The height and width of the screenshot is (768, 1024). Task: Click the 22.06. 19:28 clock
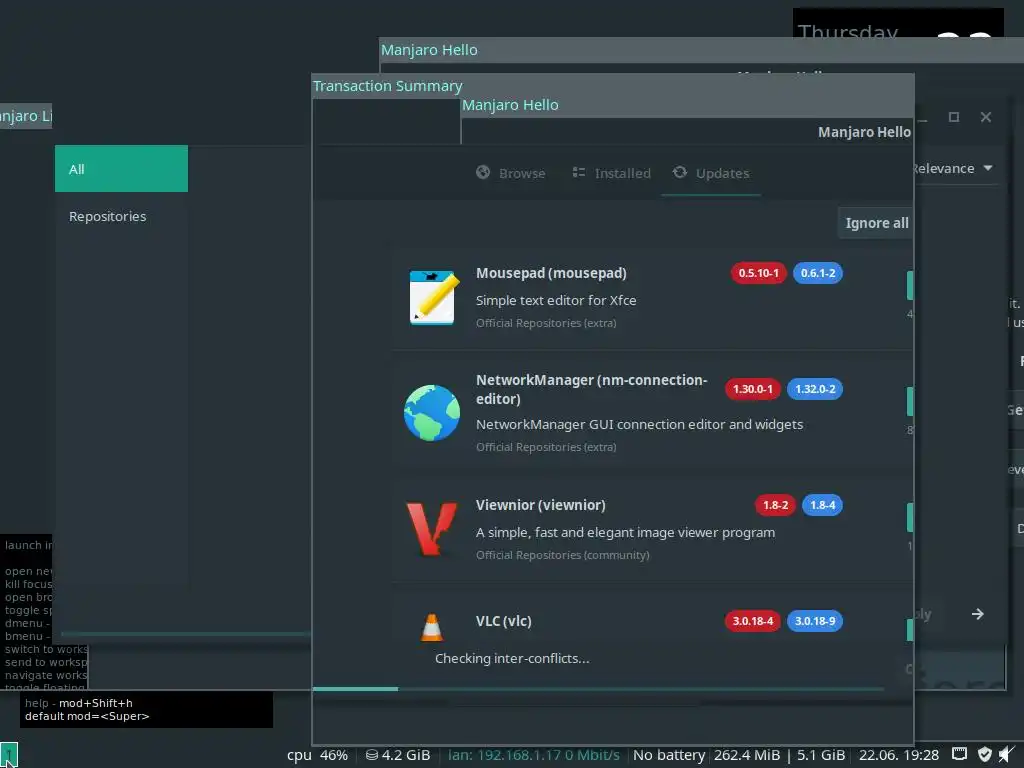tap(899, 755)
